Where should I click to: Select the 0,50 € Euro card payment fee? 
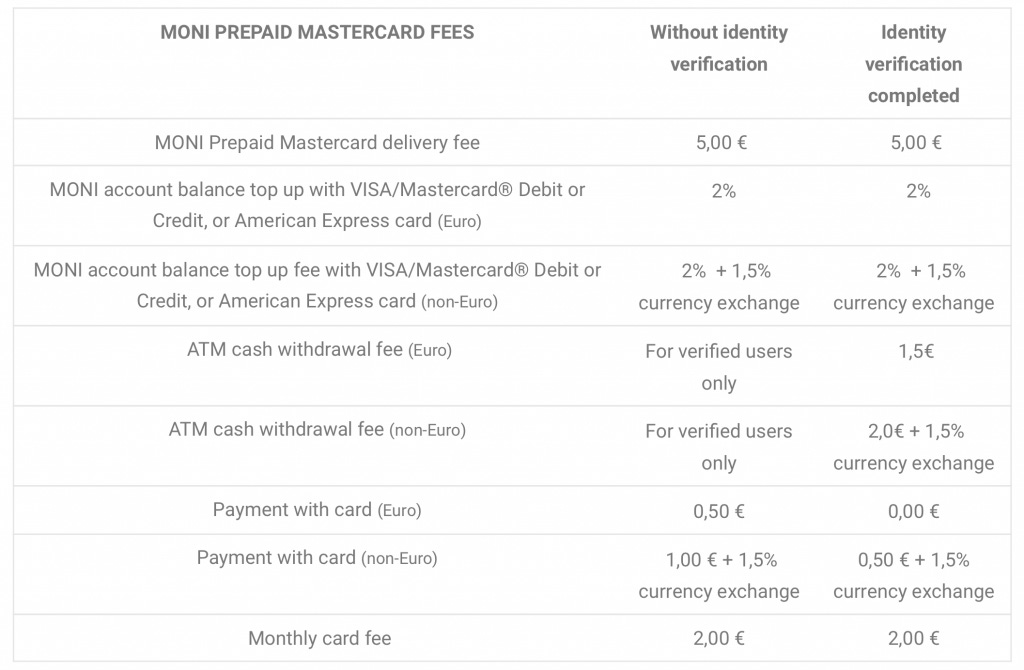click(718, 511)
